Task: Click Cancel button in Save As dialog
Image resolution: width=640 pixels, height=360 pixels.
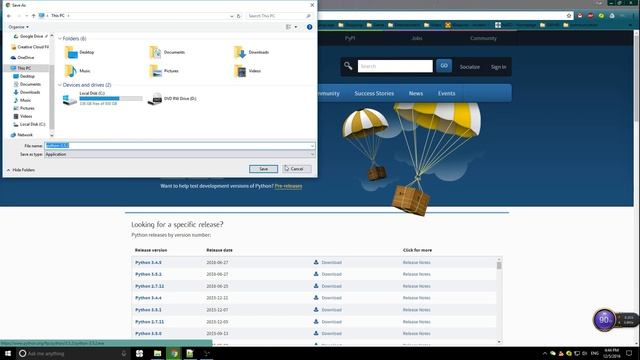Action: (297, 169)
